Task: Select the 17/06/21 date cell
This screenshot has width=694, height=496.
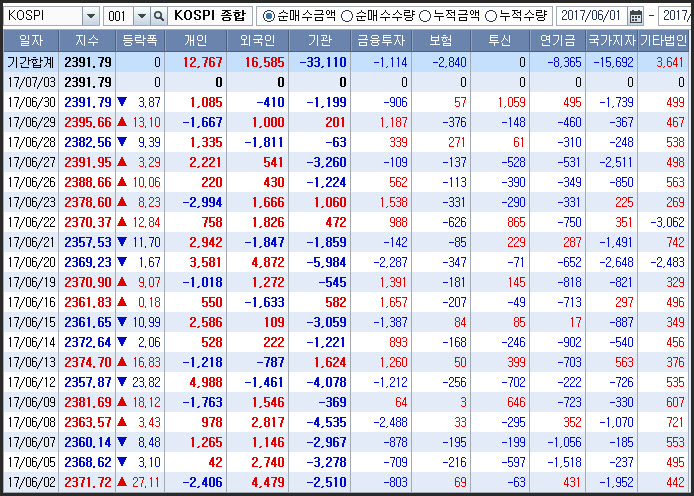Action: pos(32,242)
